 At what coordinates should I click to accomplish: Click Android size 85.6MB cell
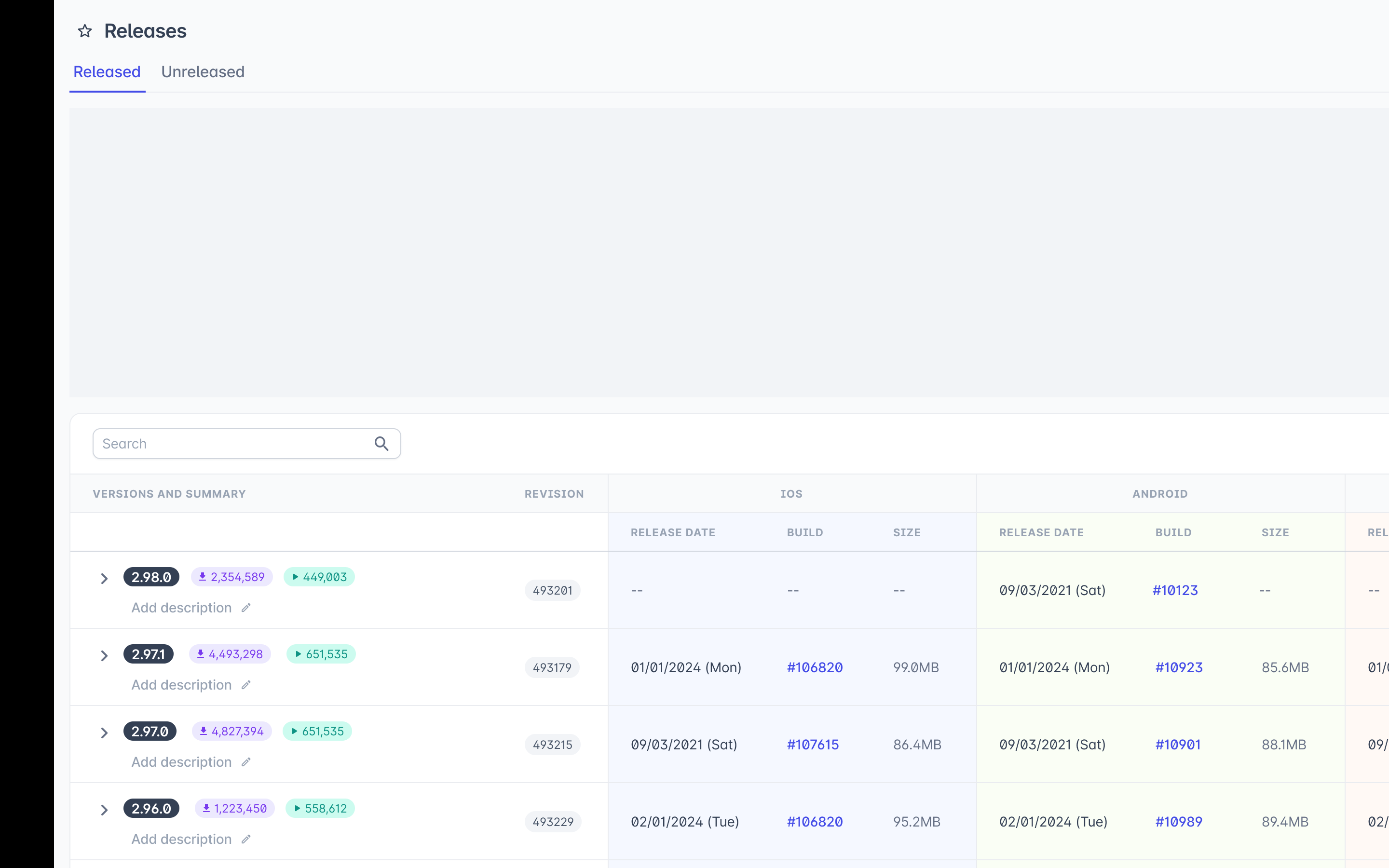pos(1285,668)
